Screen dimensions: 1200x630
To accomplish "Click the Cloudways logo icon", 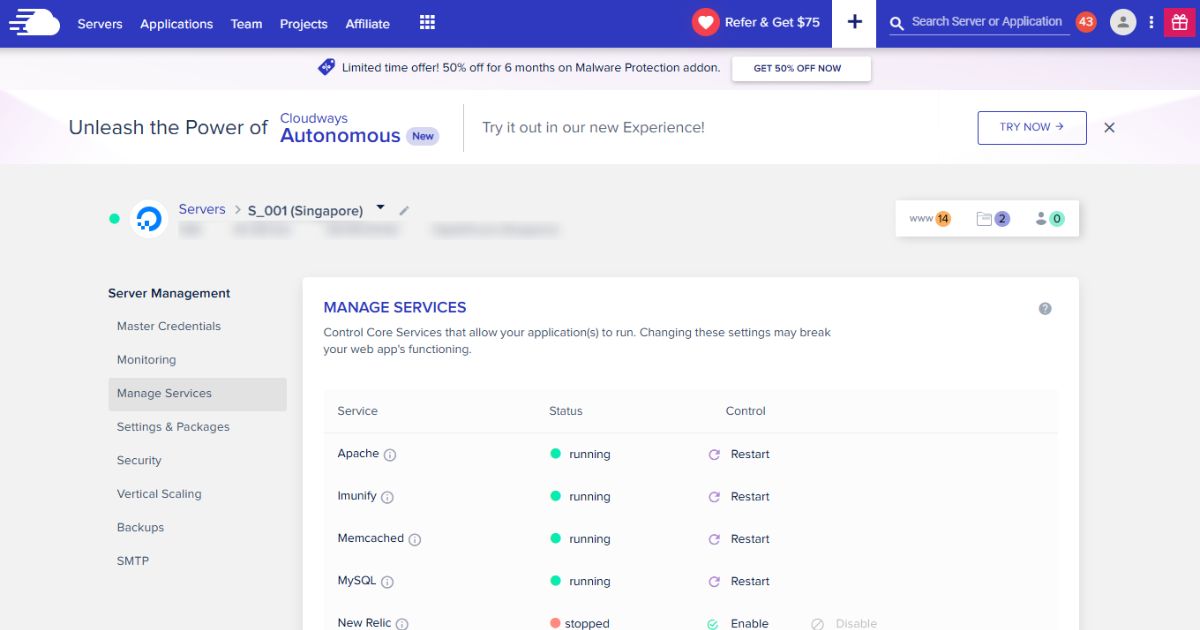I will tap(34, 23).
